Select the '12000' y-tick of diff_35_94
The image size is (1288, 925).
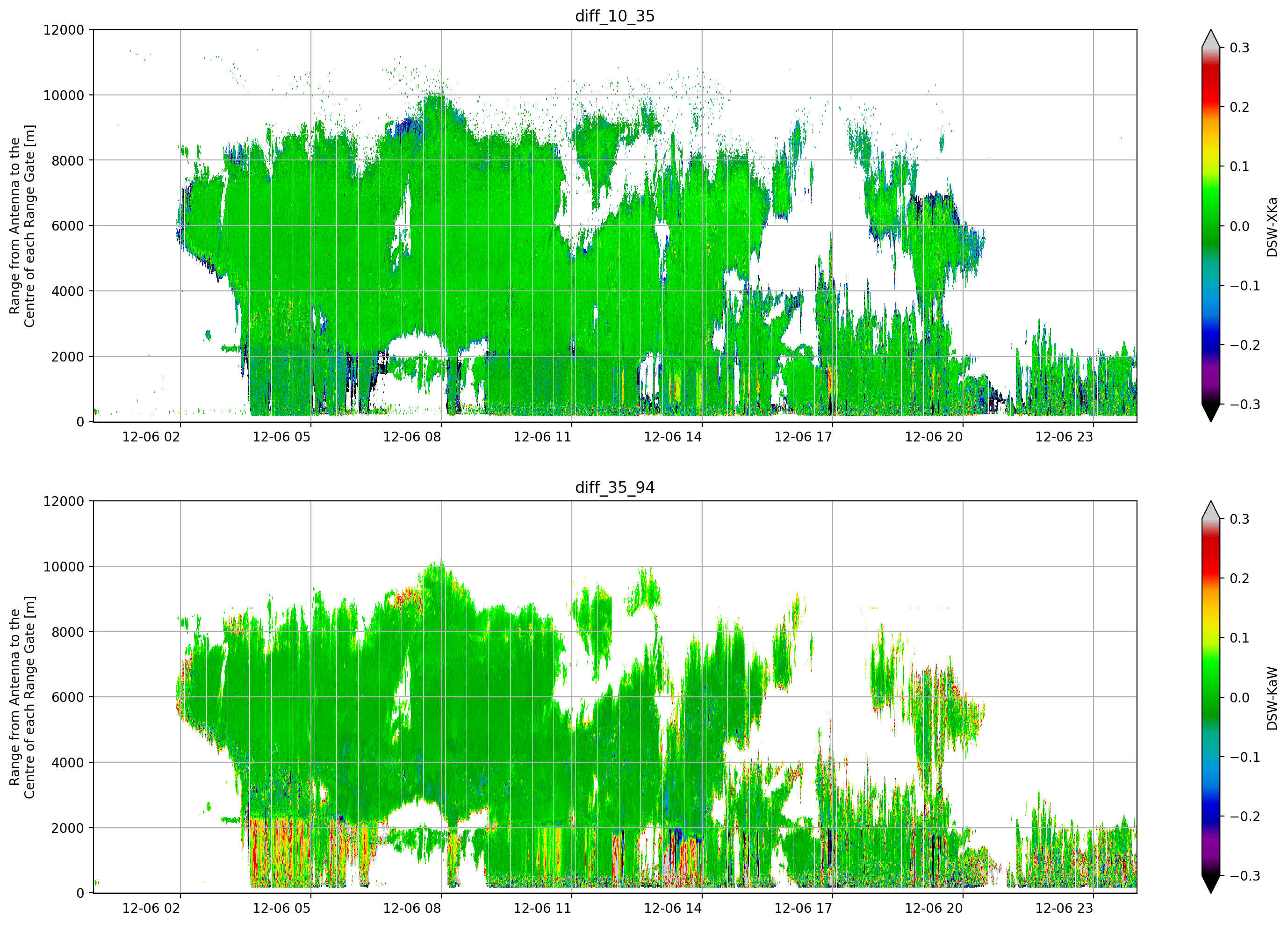tap(64, 502)
